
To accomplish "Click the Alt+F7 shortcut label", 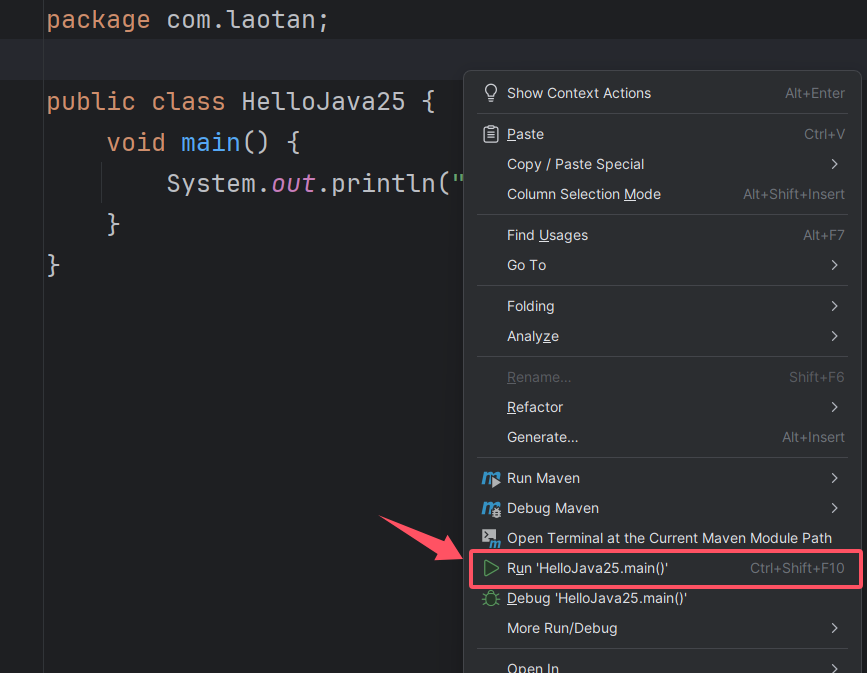I will [x=823, y=235].
